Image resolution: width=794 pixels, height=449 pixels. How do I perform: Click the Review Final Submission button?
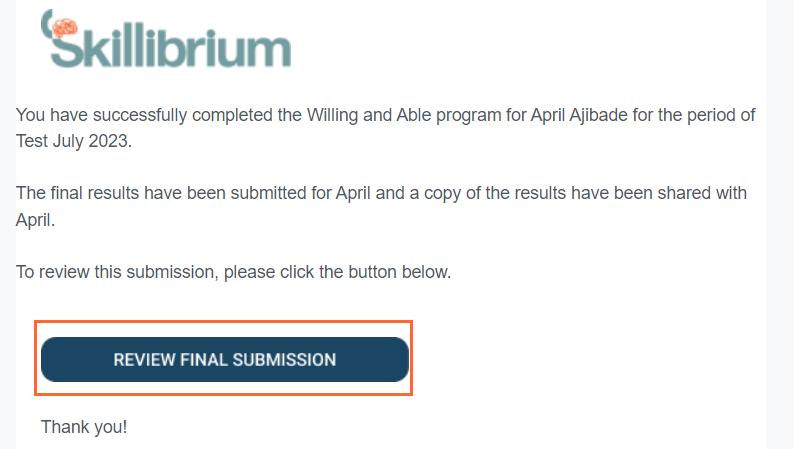click(x=225, y=359)
